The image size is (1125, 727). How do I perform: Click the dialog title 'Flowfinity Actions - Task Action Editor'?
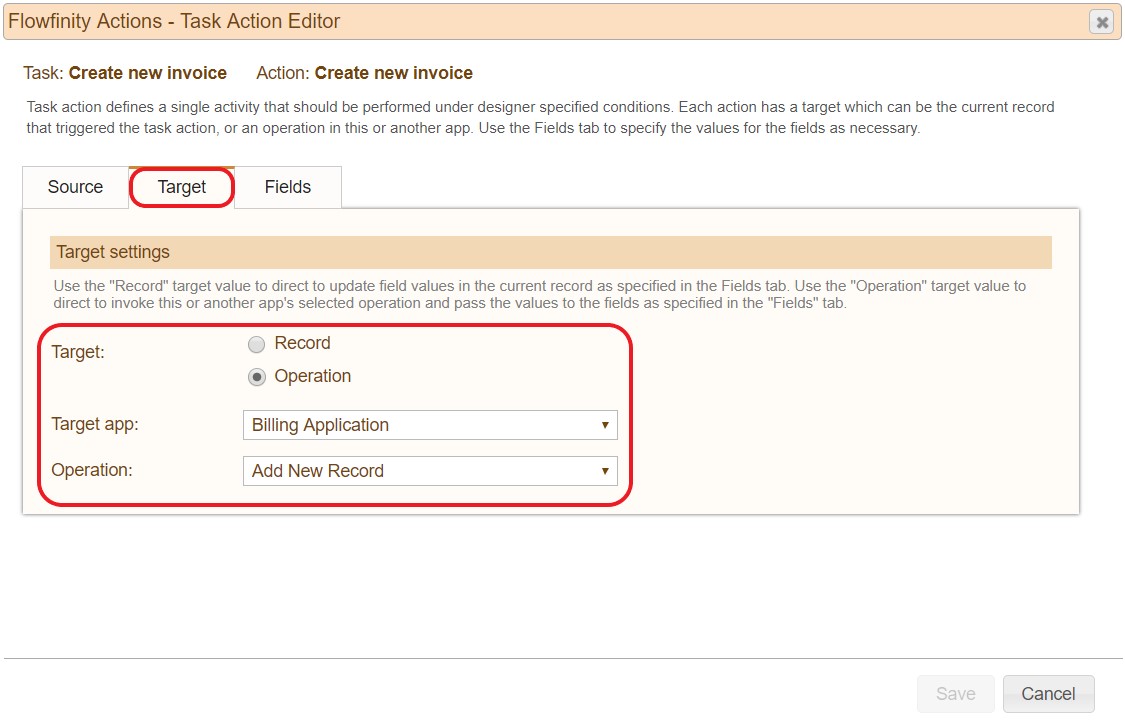[x=174, y=21]
